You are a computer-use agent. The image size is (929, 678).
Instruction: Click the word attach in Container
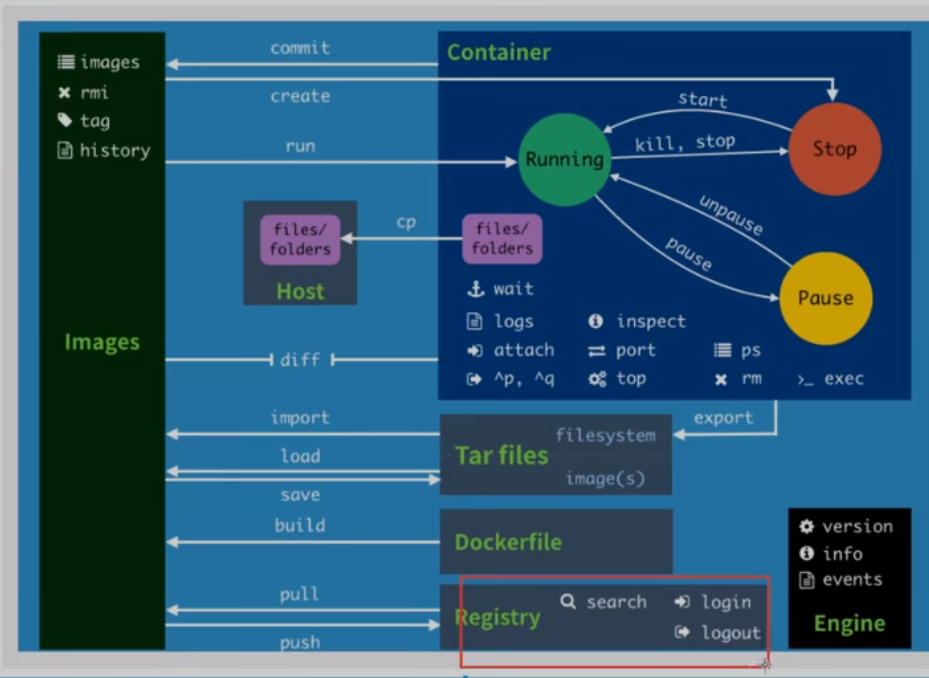pyautogui.click(x=524, y=350)
